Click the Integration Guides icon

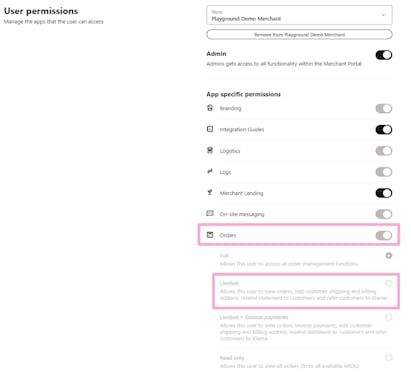click(x=210, y=129)
